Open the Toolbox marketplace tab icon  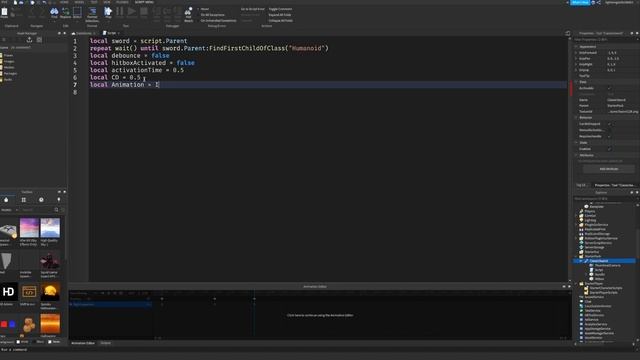click(6, 200)
